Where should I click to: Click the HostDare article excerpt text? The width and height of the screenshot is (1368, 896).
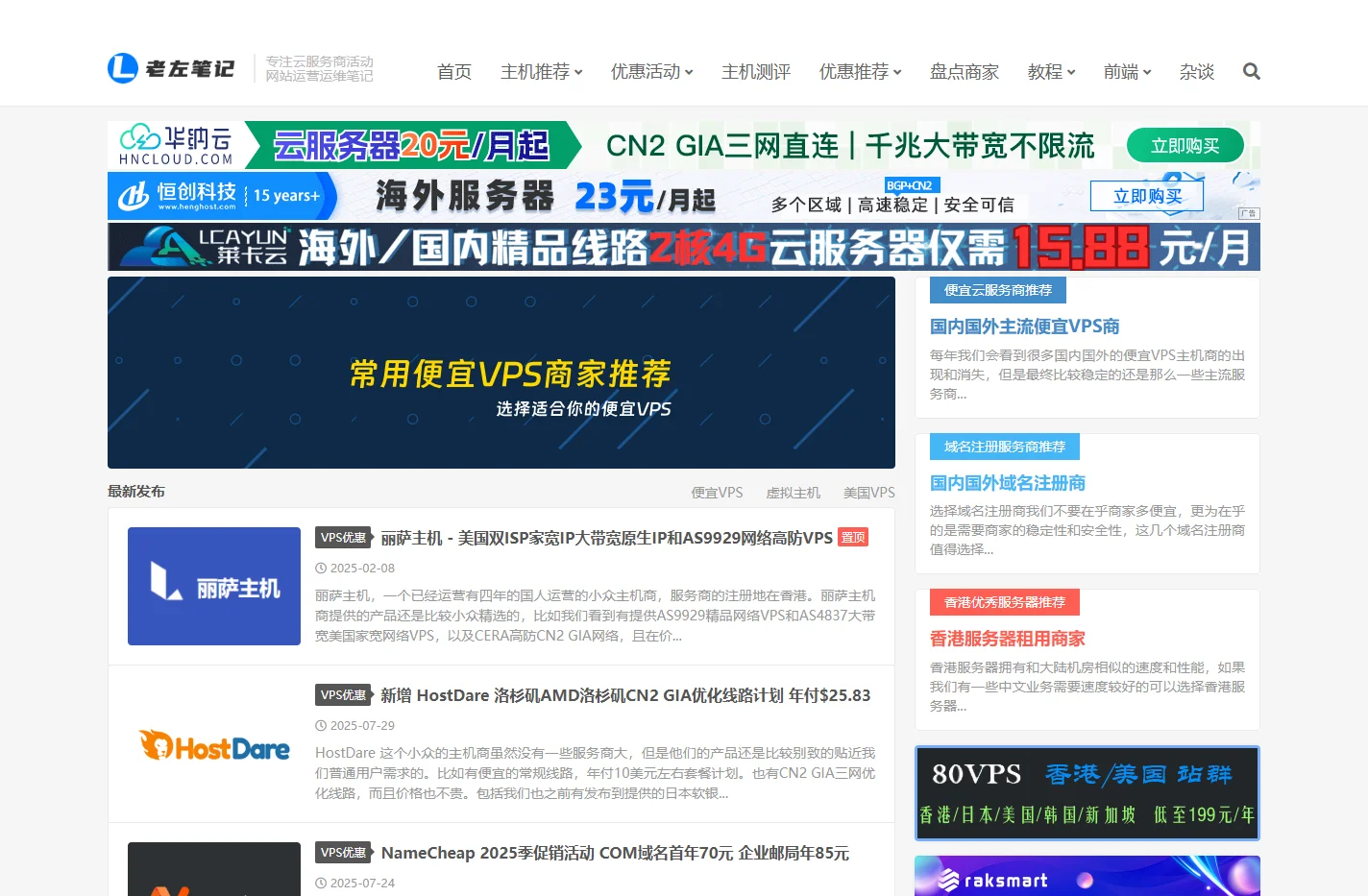pos(596,773)
